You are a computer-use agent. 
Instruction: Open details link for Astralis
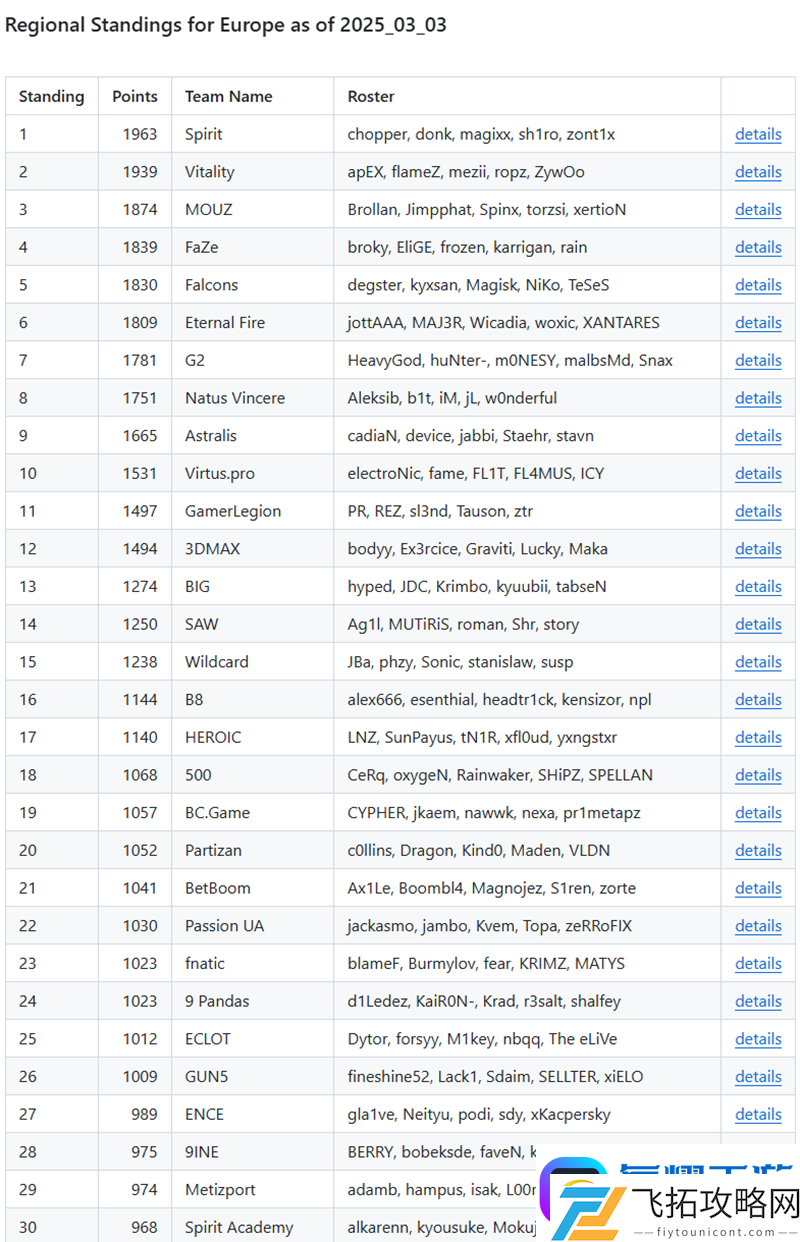click(758, 436)
